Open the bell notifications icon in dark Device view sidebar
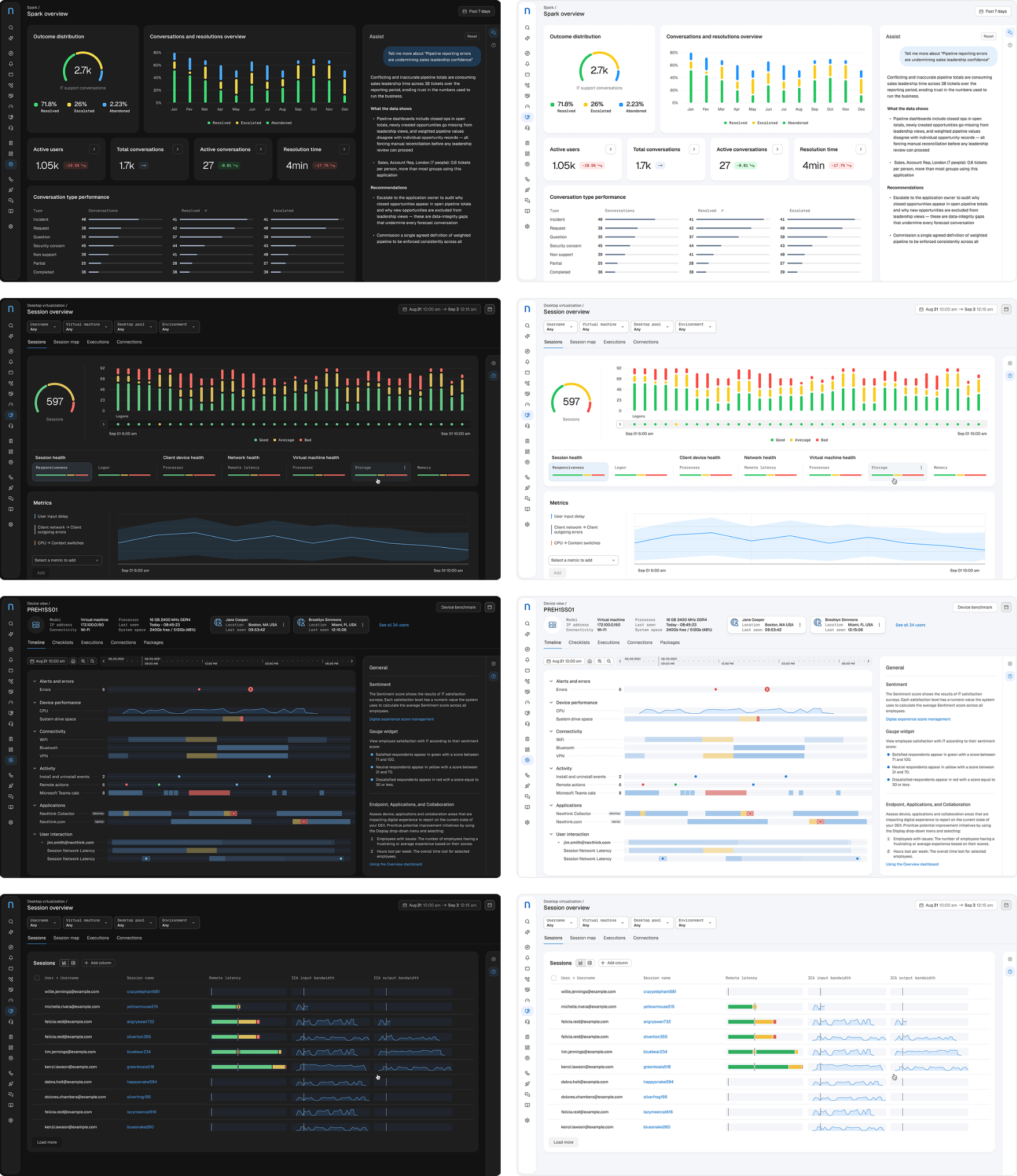The height and width of the screenshot is (1176, 1017). tap(11, 660)
